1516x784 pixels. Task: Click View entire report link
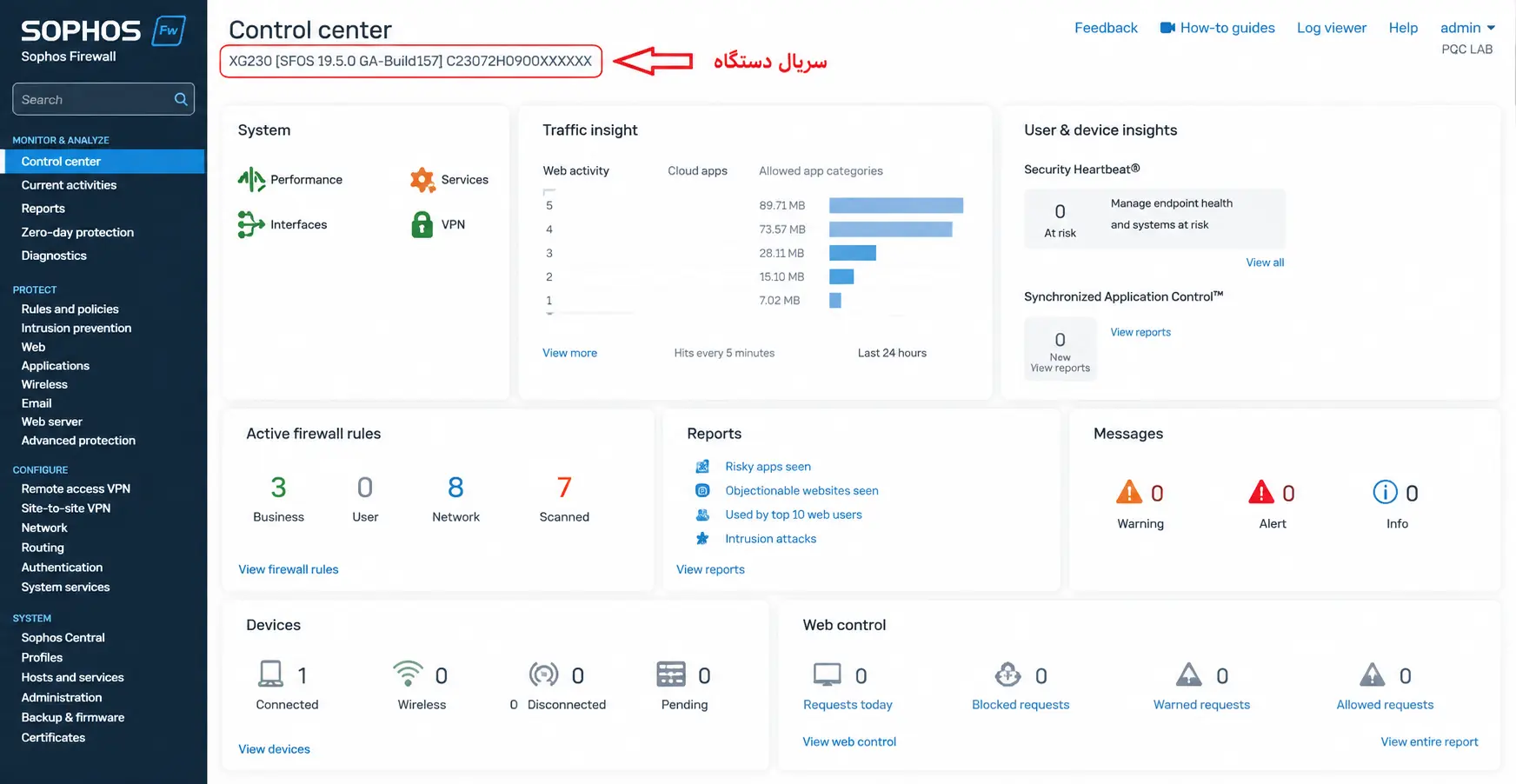pyautogui.click(x=1429, y=741)
